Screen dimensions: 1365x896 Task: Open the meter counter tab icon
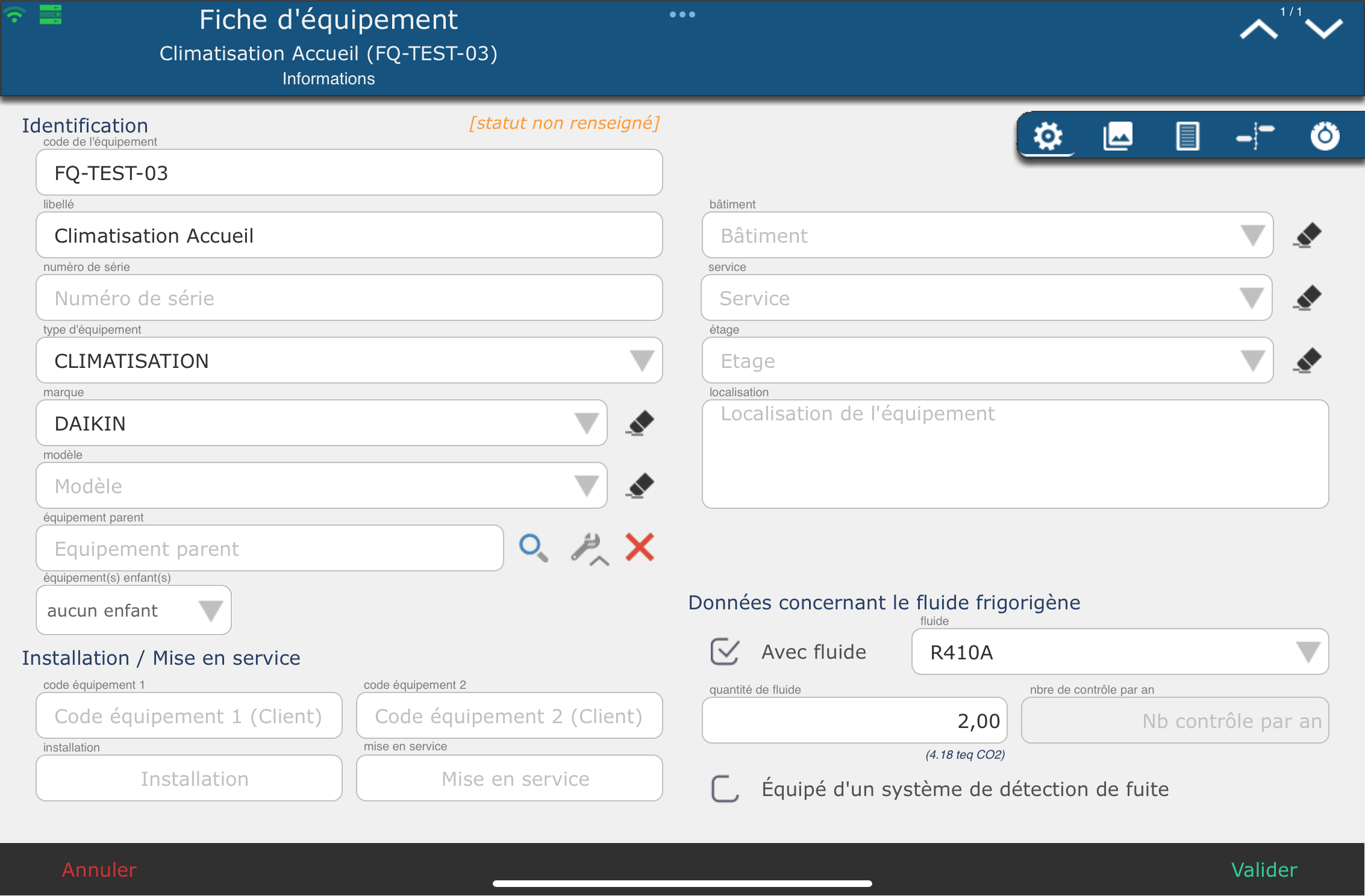coord(1325,136)
